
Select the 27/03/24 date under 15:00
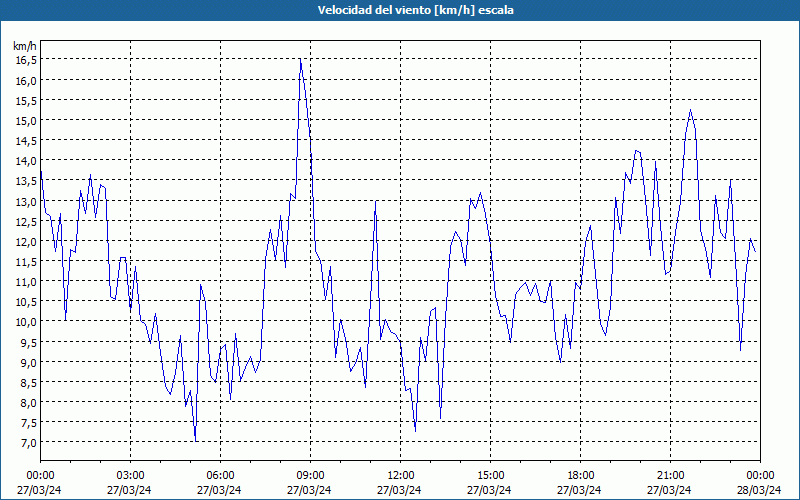(x=489, y=490)
